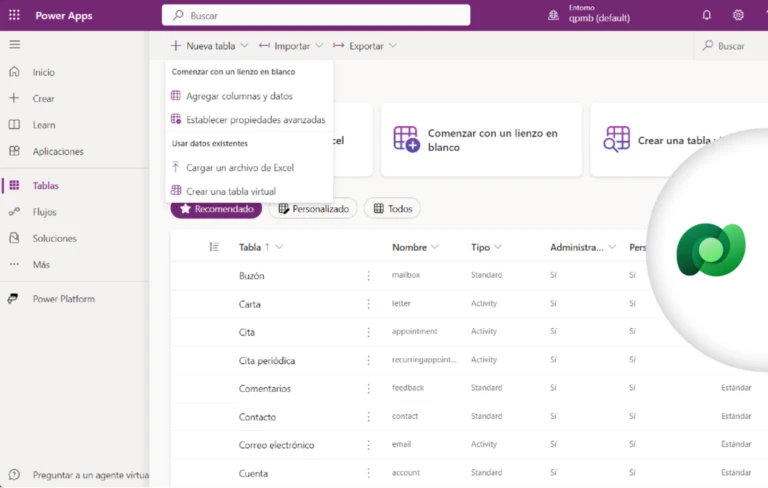Open Power Platform link in sidebar

tap(64, 299)
